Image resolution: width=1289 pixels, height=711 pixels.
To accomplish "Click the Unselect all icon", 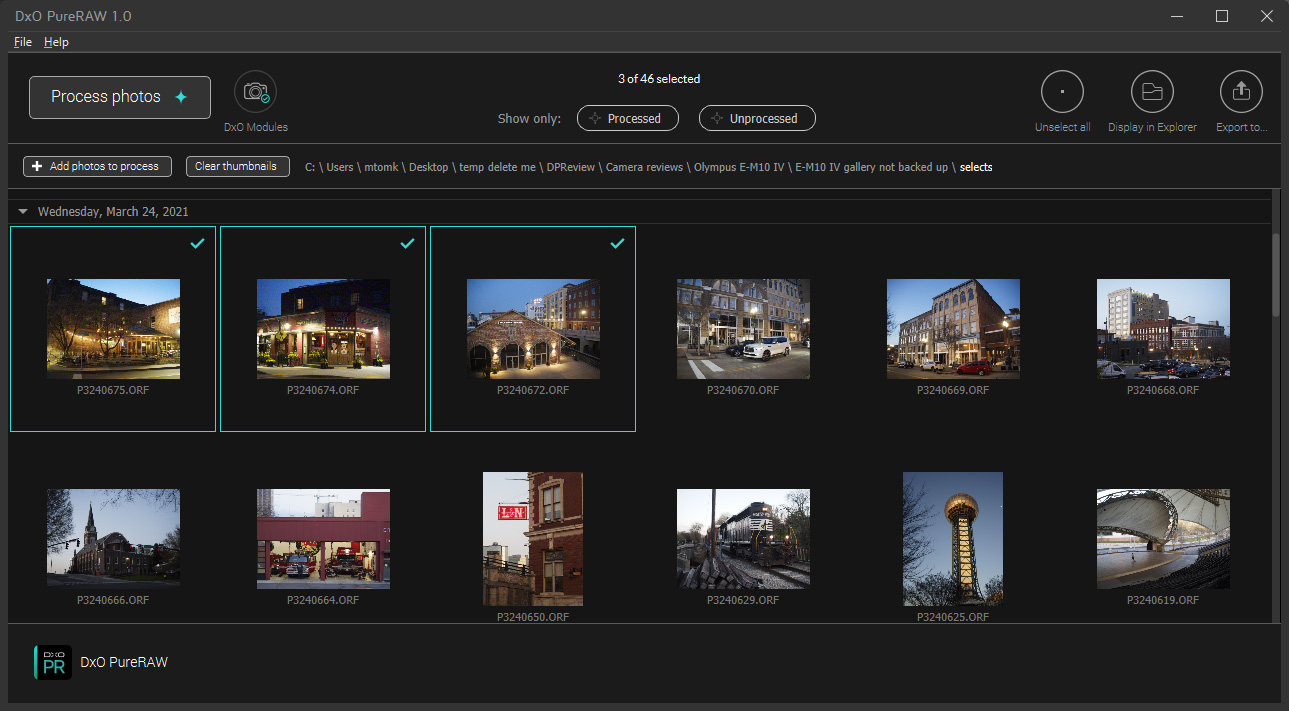I will 1062,91.
